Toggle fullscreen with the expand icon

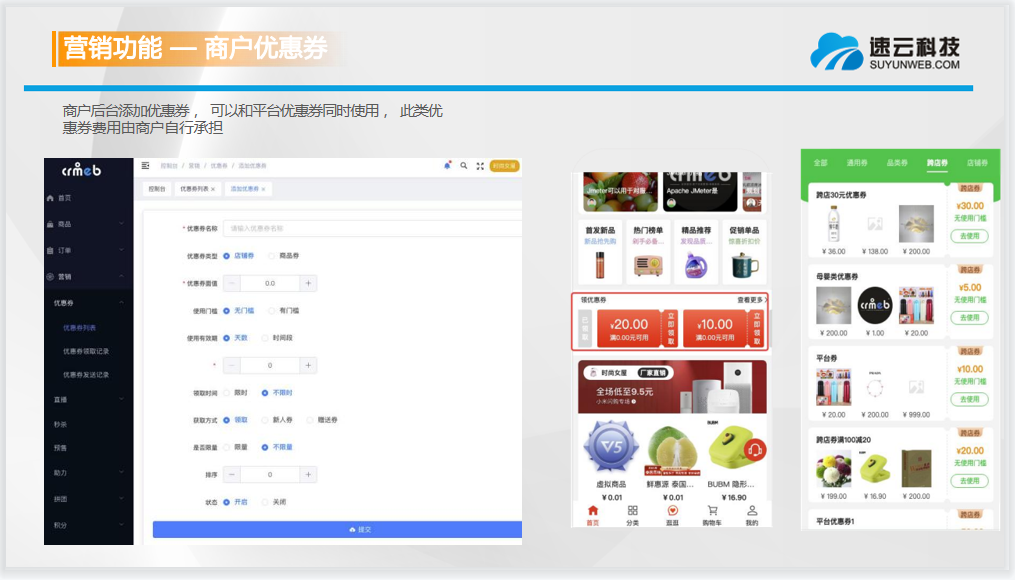click(480, 166)
